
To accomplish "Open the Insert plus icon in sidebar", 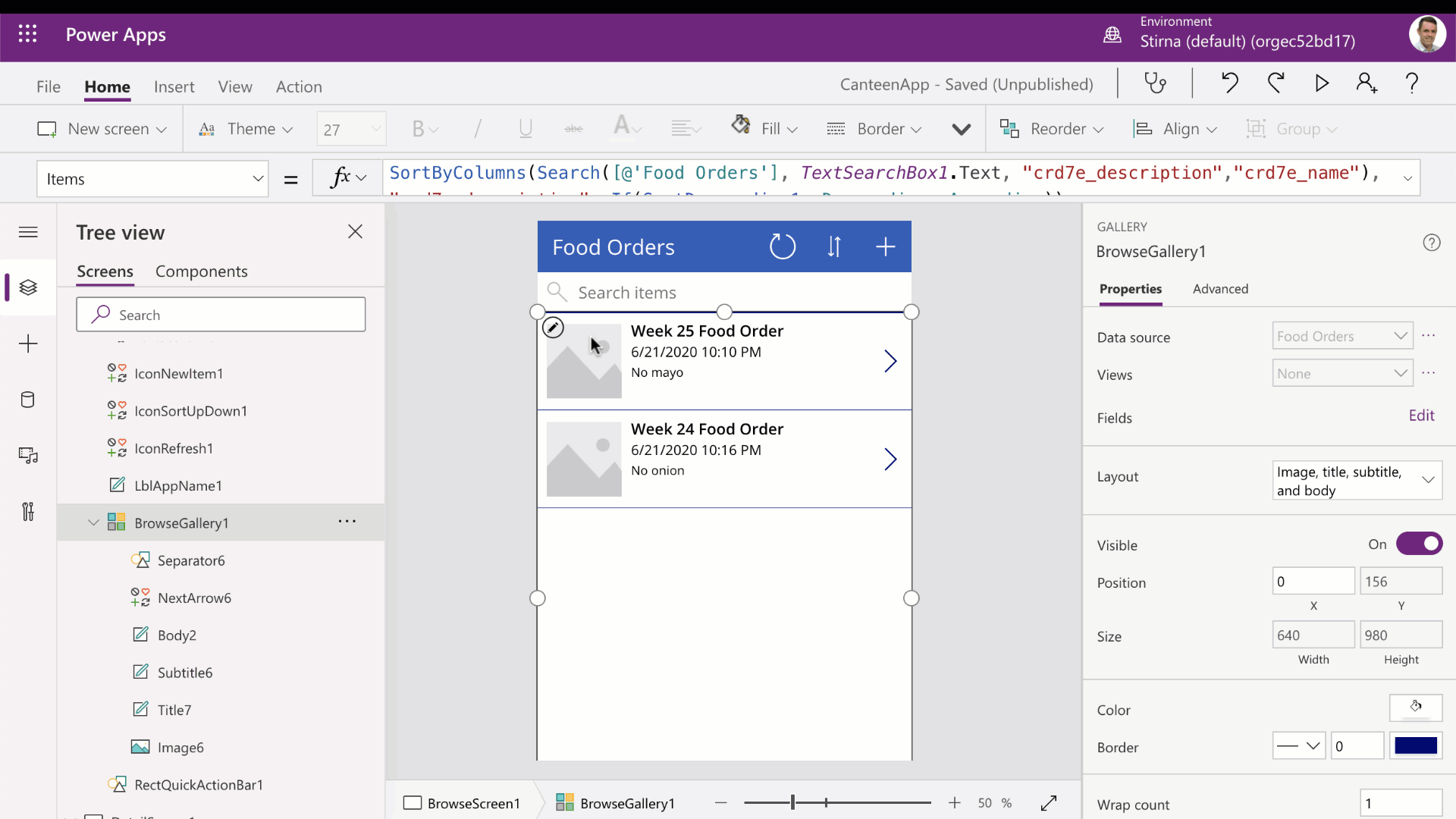I will point(28,344).
